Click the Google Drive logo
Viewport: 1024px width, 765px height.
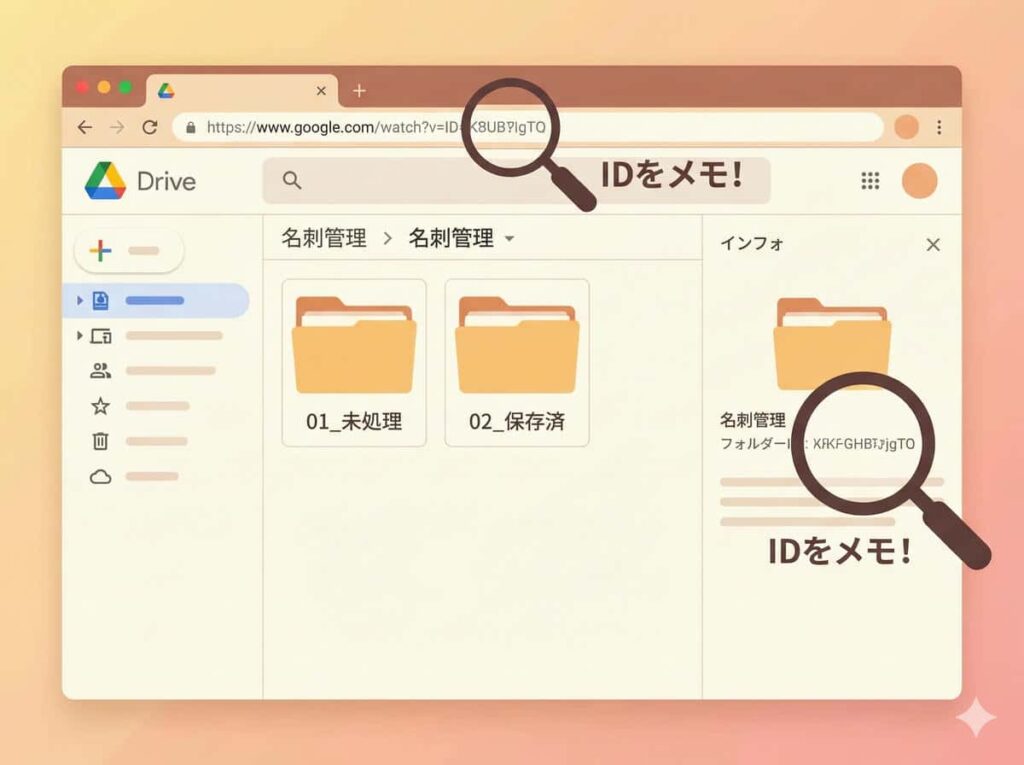point(105,181)
